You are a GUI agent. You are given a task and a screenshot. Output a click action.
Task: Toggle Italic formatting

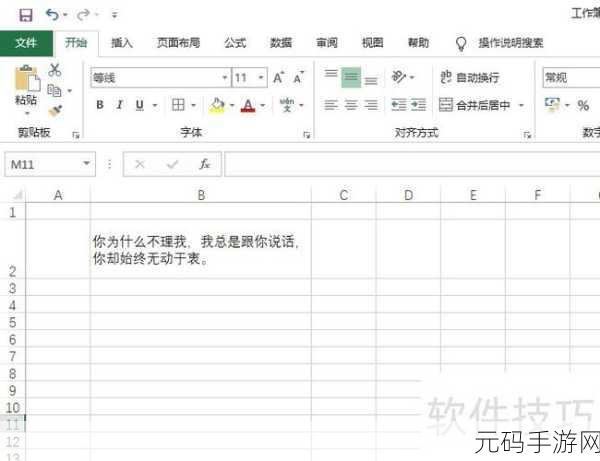[x=120, y=105]
